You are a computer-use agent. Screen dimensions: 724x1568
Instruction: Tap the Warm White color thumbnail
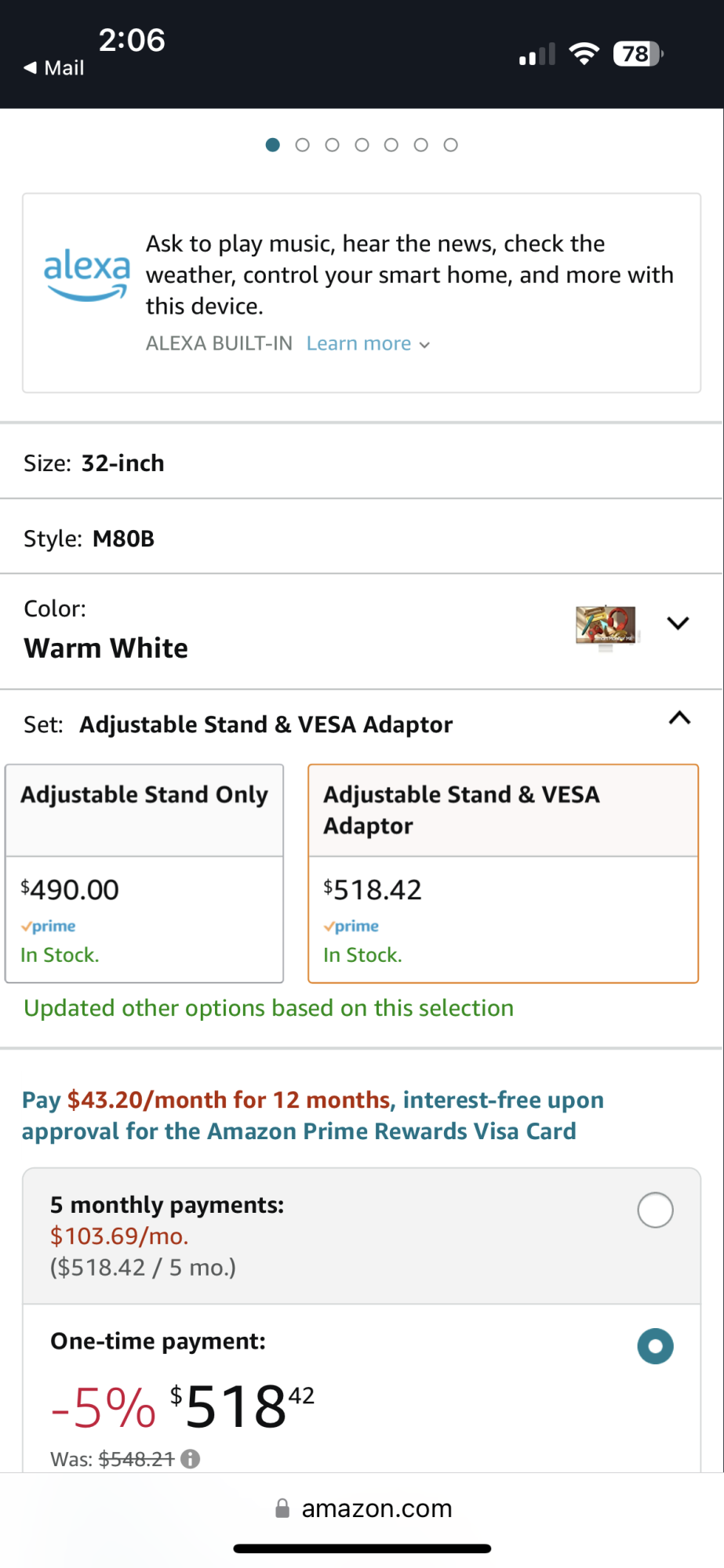[606, 626]
